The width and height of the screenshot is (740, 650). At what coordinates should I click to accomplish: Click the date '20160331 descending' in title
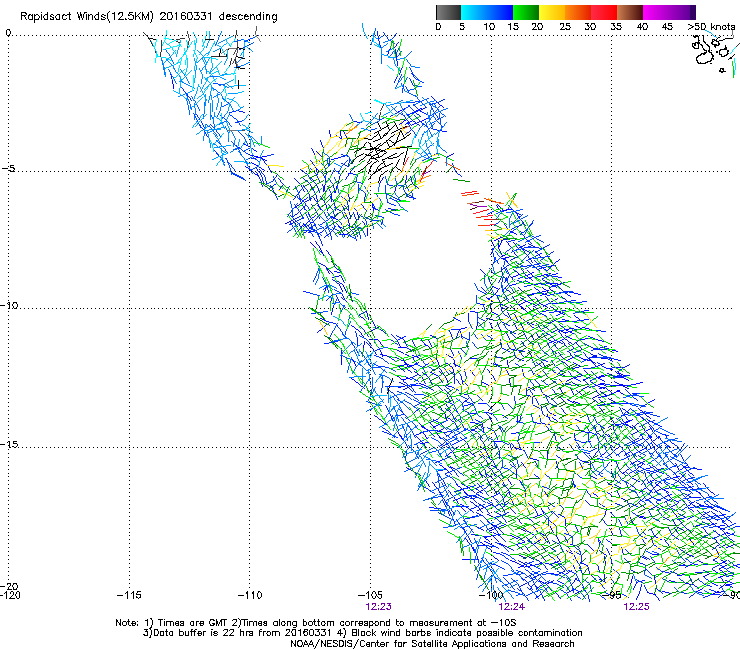[218, 17]
